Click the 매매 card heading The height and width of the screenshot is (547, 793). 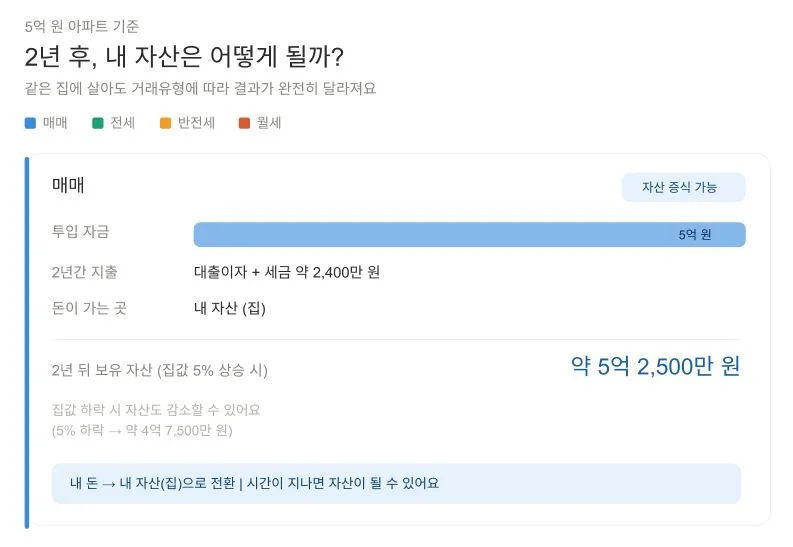click(68, 185)
